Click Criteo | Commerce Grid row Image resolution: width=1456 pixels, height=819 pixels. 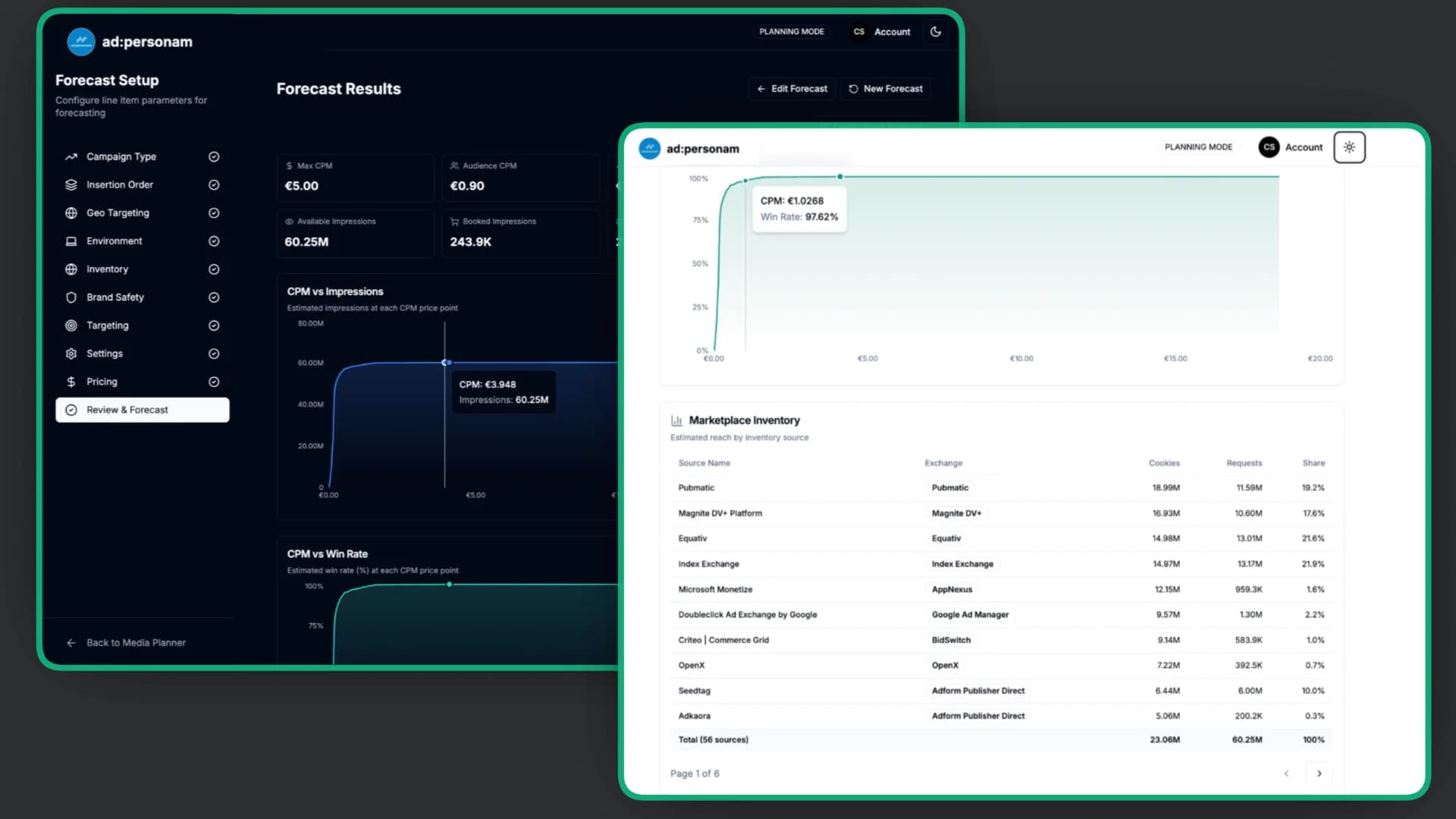(1001, 640)
